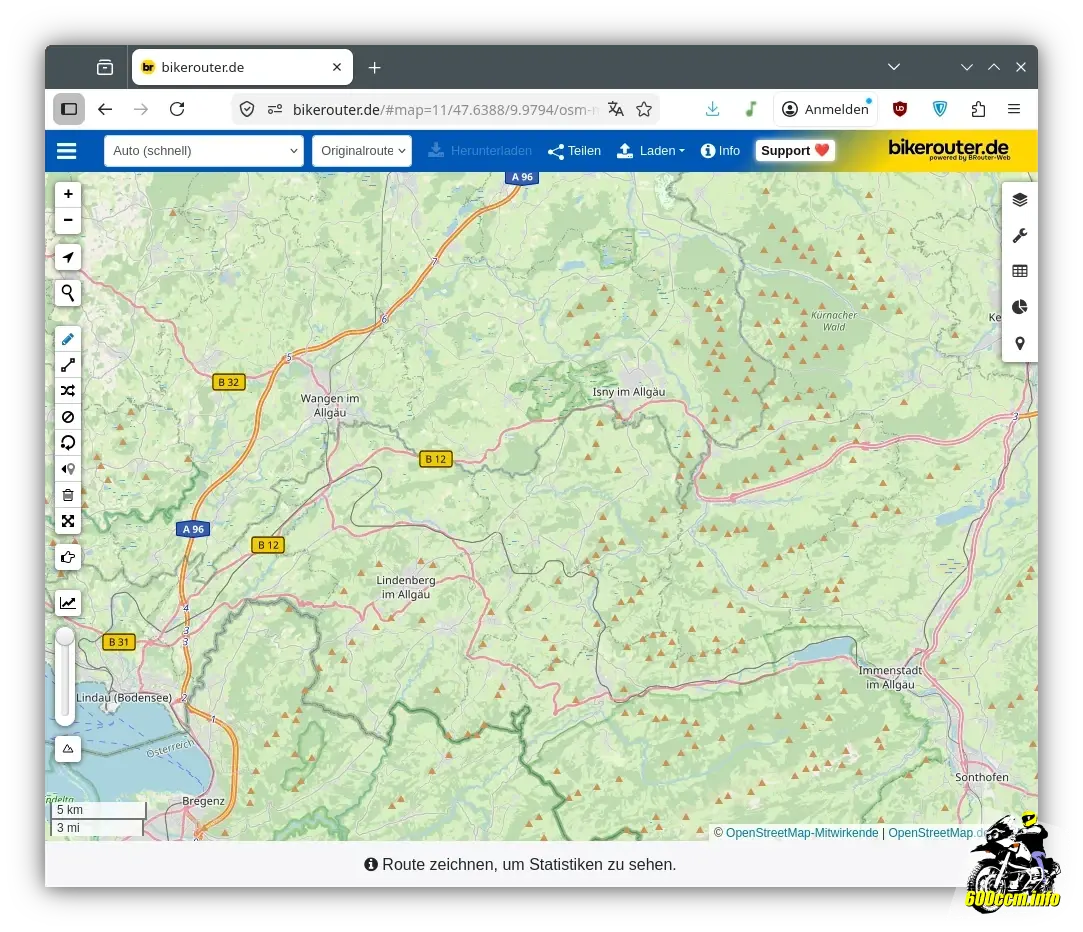Select the bikerouter.de browser tab
This screenshot has width=1083, height=932.
click(x=242, y=68)
